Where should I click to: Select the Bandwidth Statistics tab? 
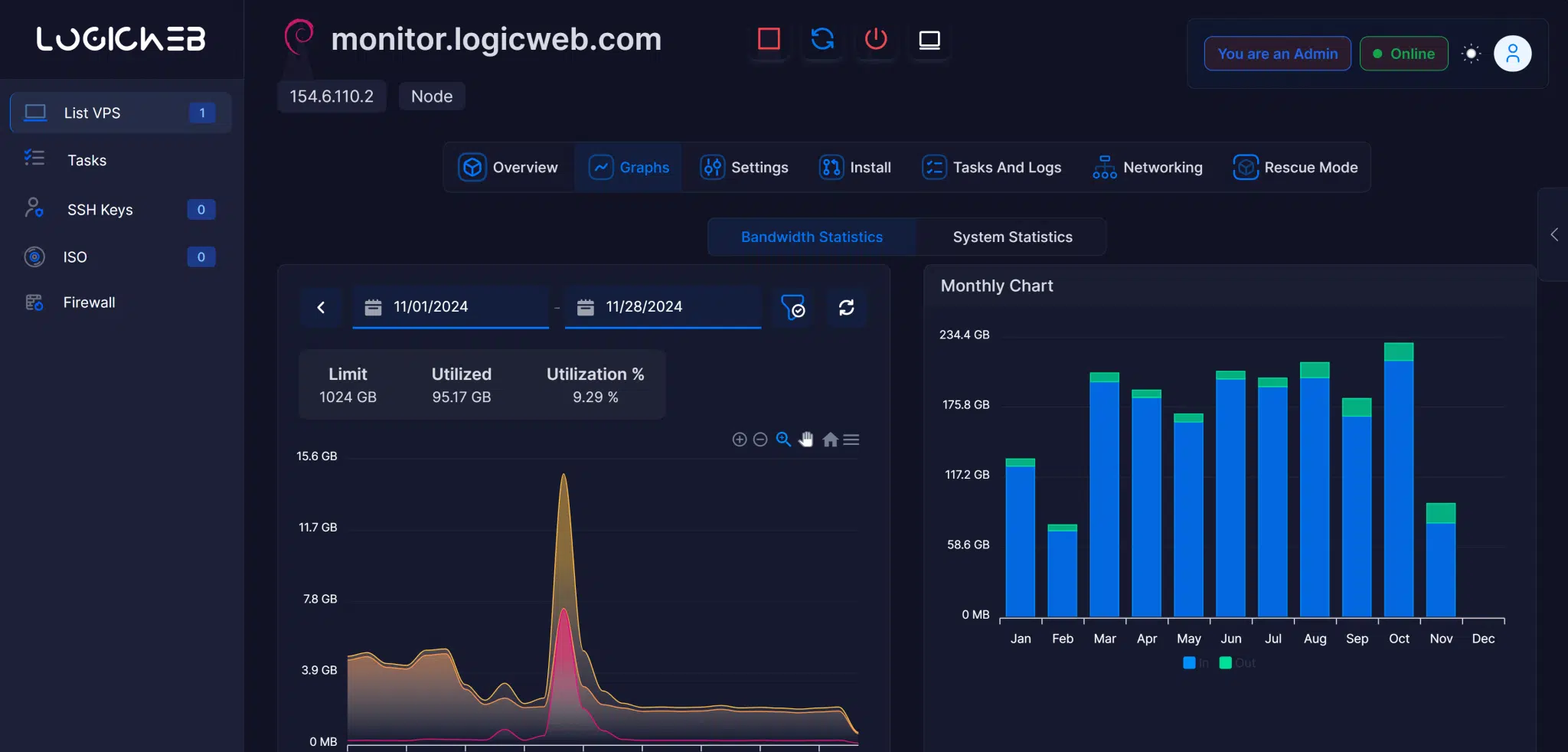[812, 237]
